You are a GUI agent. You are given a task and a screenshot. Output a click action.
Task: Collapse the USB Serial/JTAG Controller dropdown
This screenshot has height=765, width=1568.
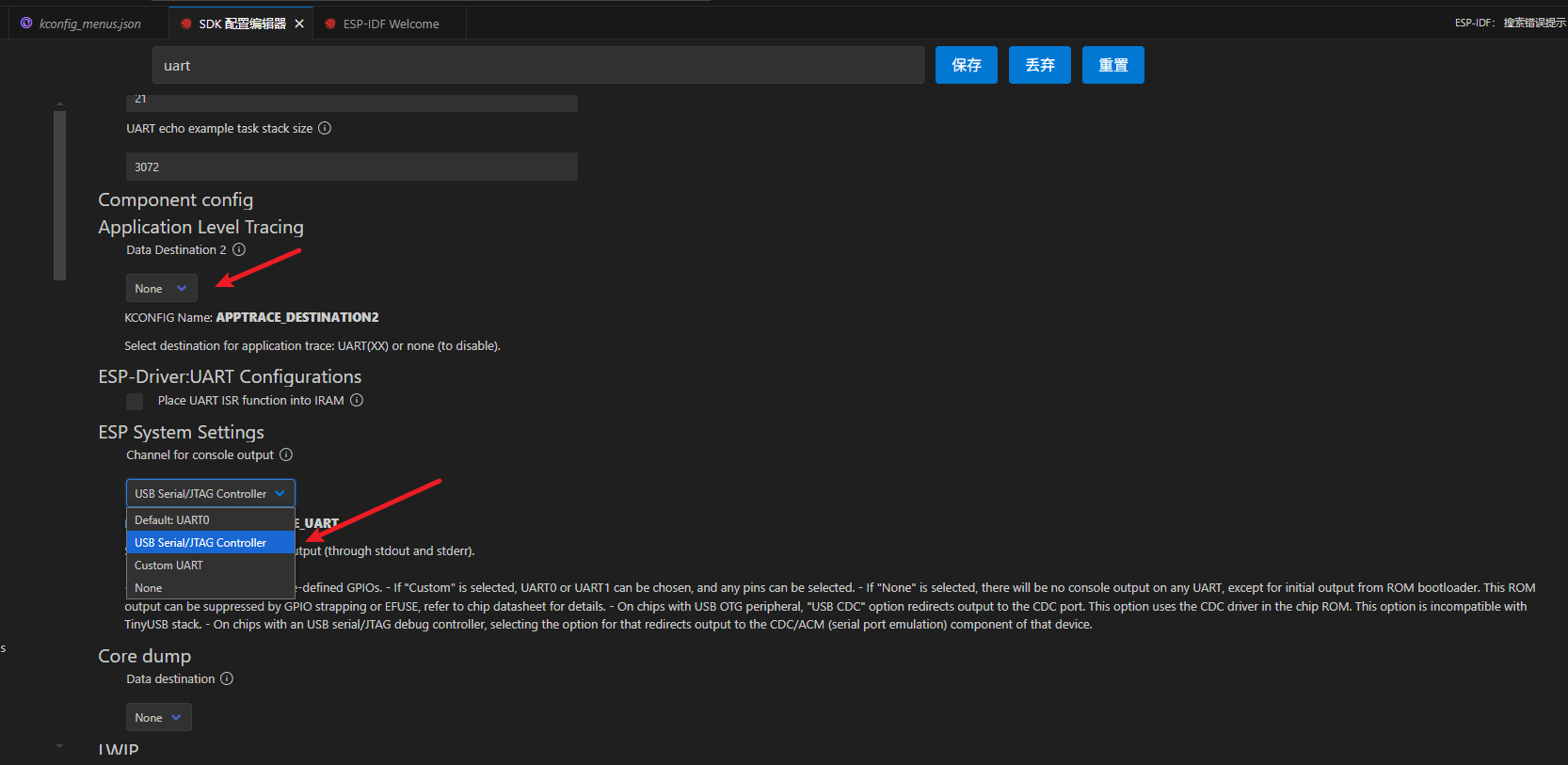pyautogui.click(x=210, y=493)
